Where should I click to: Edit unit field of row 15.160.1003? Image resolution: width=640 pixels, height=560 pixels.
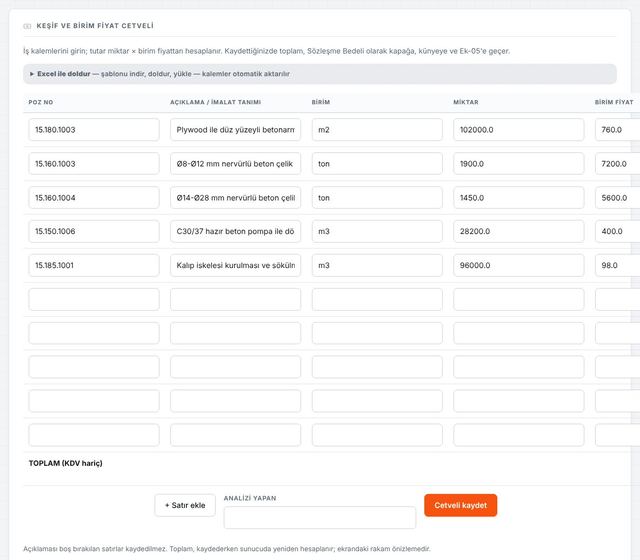tap(377, 164)
